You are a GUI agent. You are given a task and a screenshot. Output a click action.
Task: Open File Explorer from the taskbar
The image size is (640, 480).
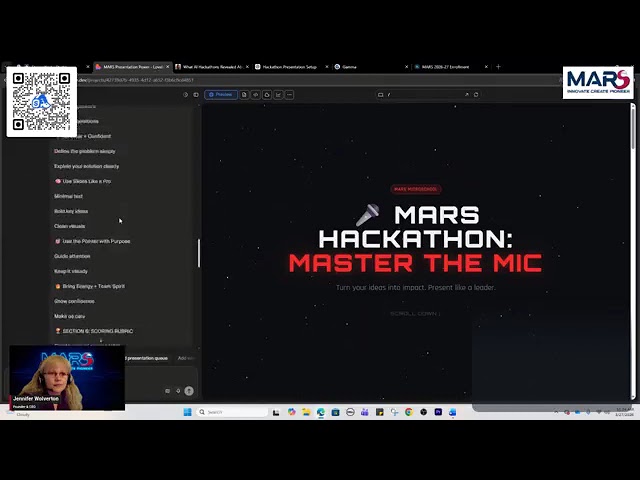click(x=306, y=412)
